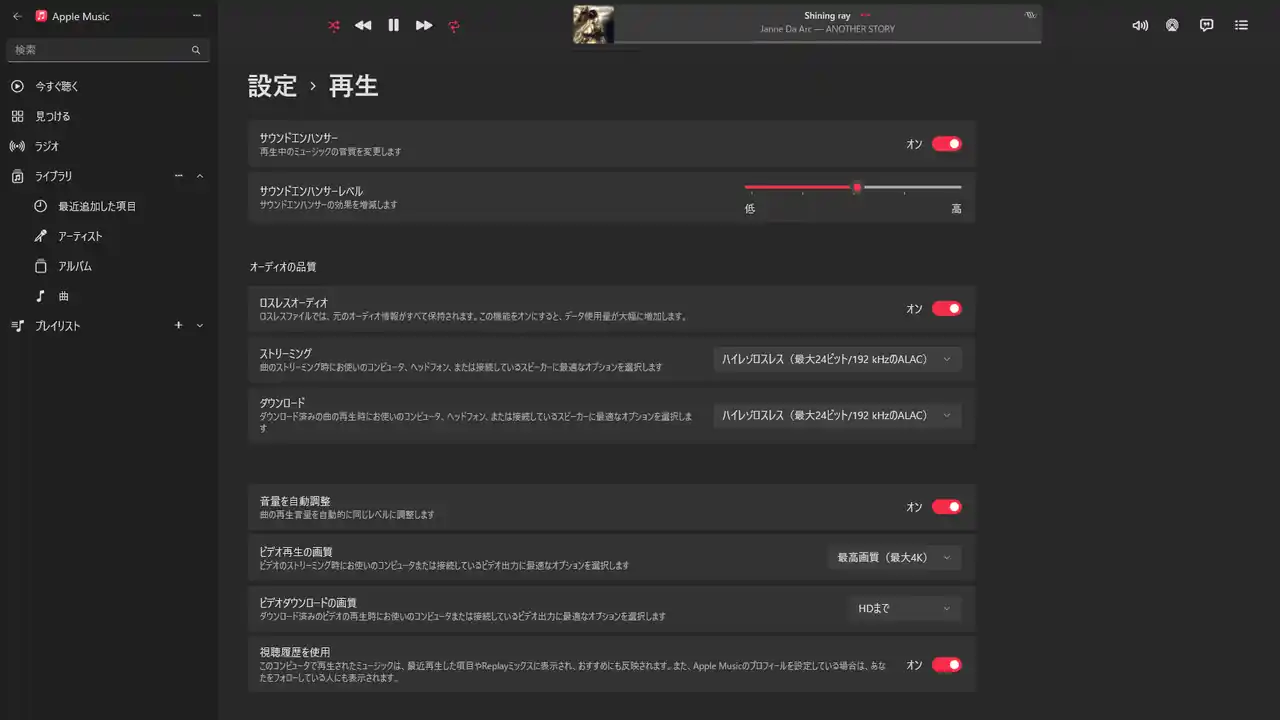Screen dimensions: 1280x720
Task: Click the Shining ray song title
Action: click(827, 16)
